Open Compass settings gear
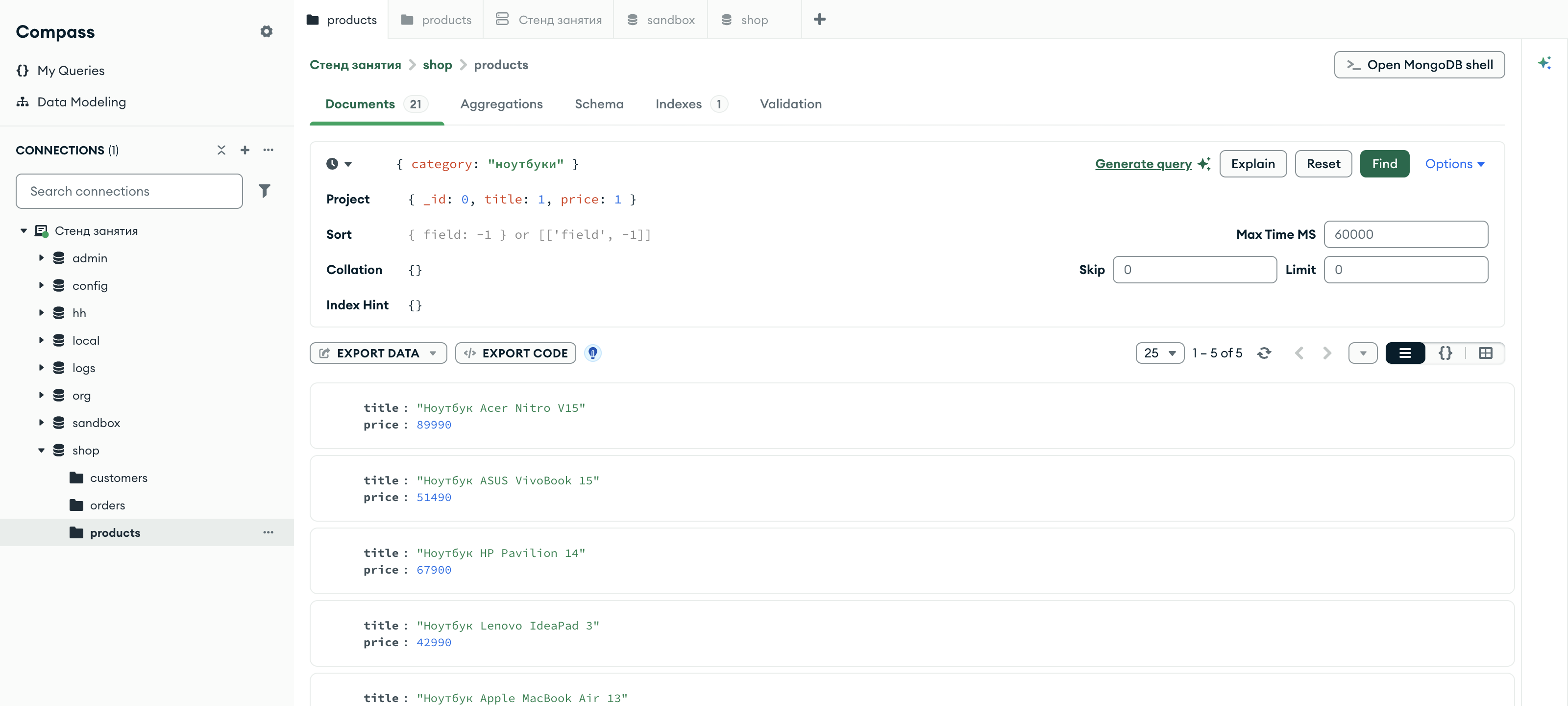 click(266, 32)
